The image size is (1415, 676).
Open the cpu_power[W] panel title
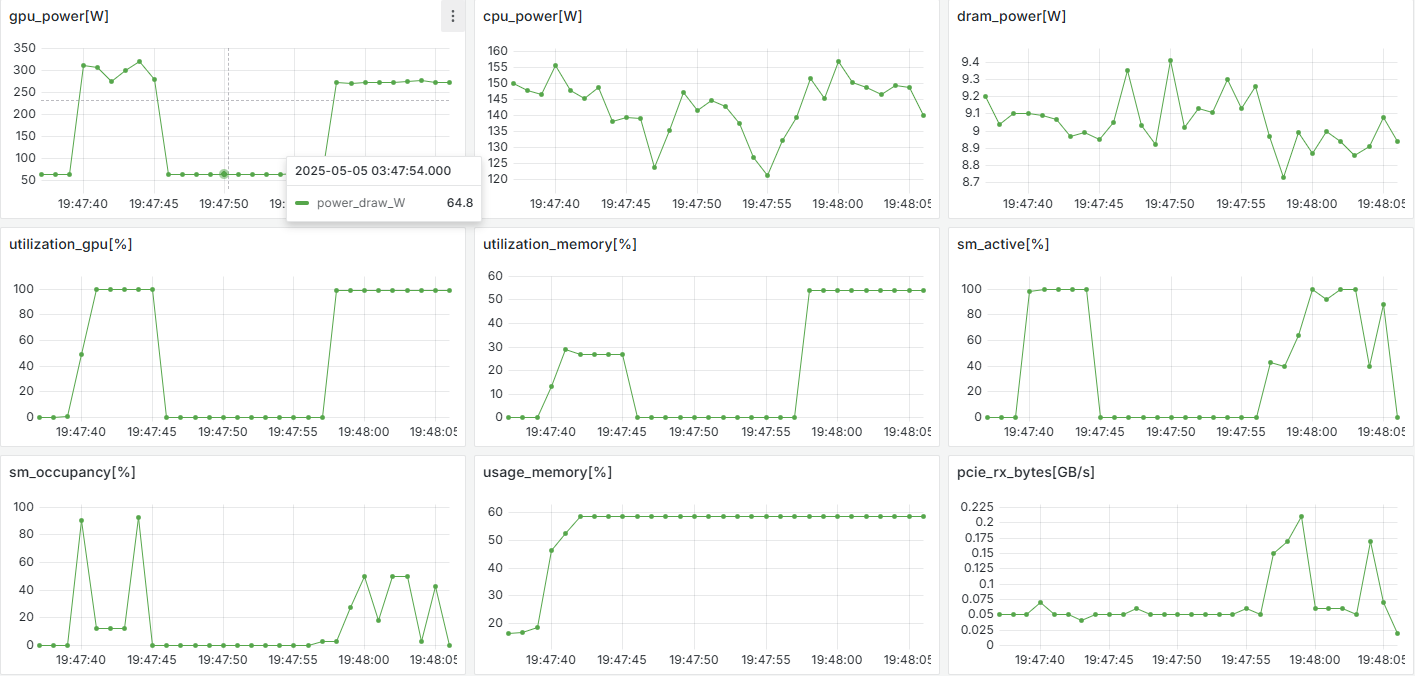(x=532, y=16)
